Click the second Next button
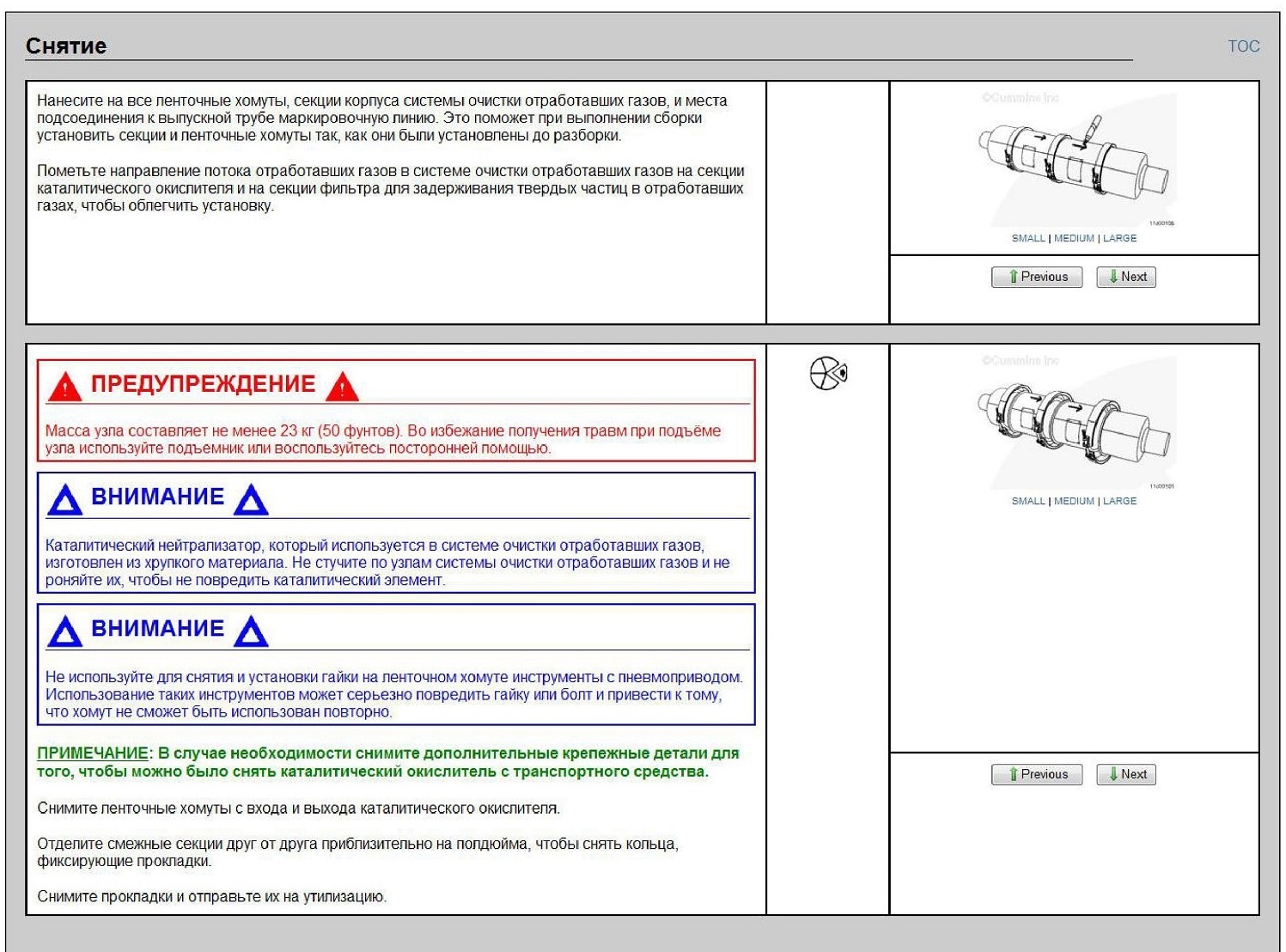 [1125, 774]
